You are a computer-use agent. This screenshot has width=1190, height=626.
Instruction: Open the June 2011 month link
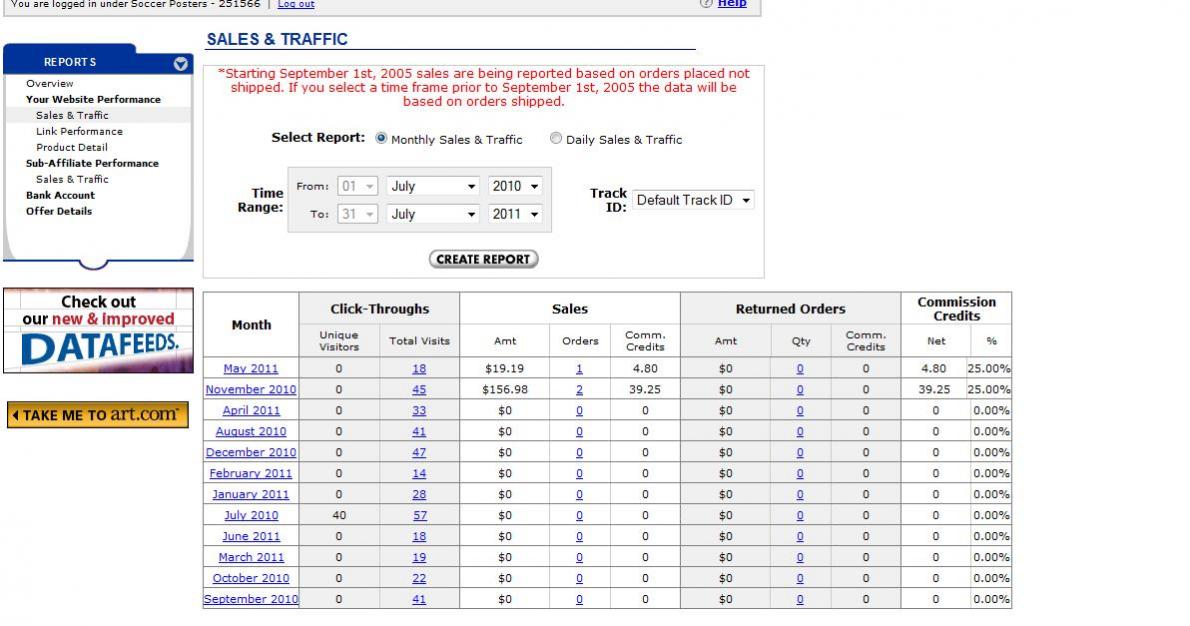(250, 536)
